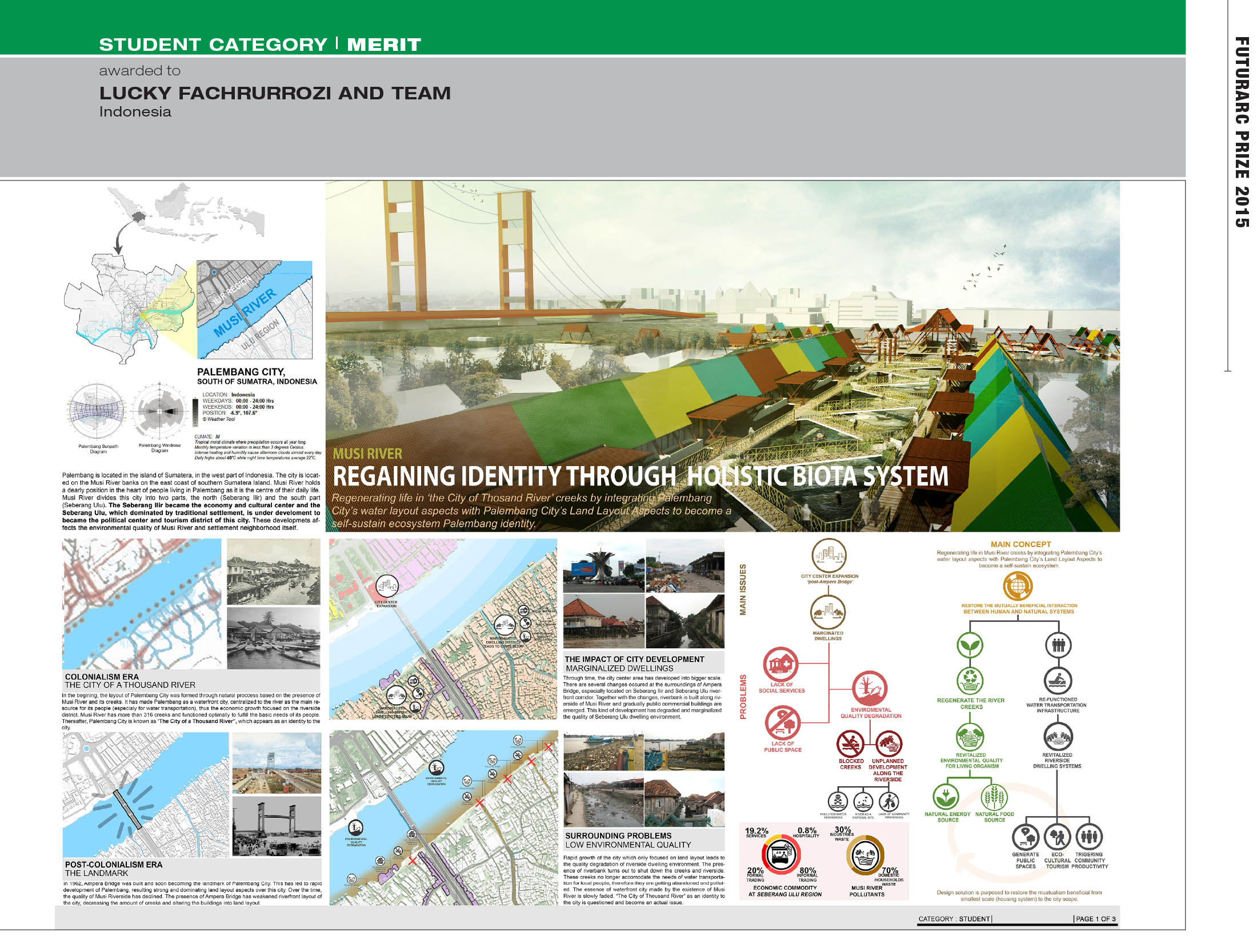The image size is (1257, 952).
Task: Click the green recycle icon above Regenerate the River Creeks
Action: coord(970,681)
